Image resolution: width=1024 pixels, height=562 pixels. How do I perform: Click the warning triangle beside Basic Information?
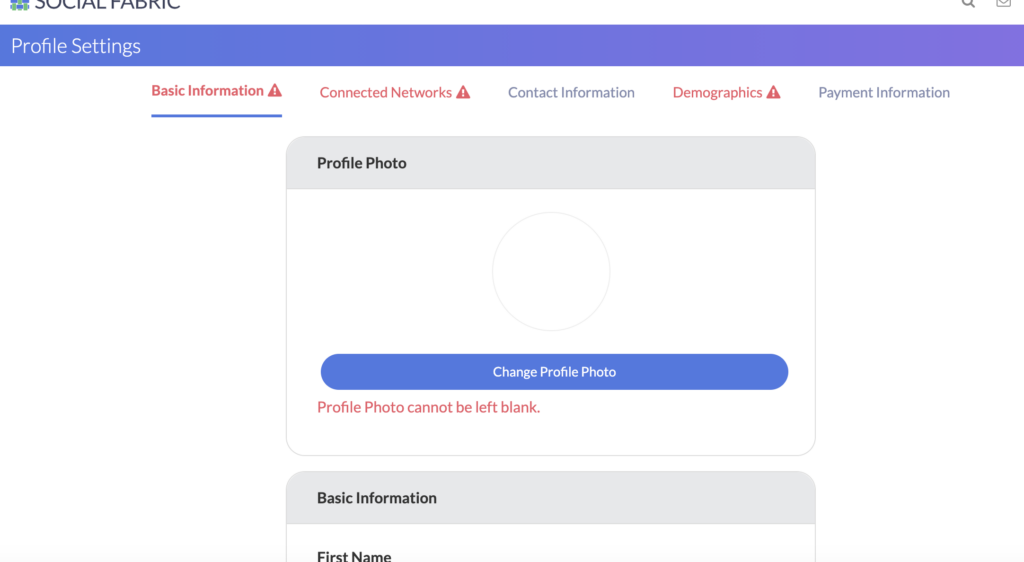click(x=275, y=90)
